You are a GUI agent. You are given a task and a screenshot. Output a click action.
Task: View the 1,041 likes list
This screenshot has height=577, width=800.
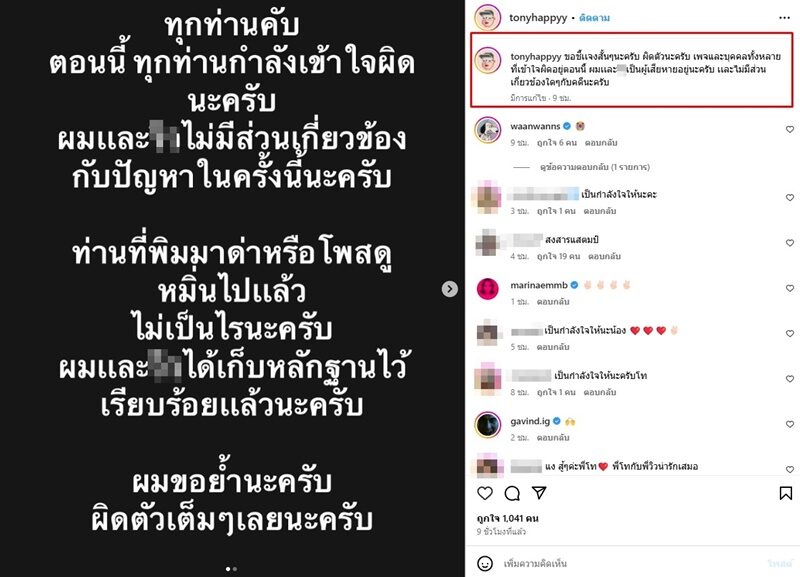pos(508,518)
